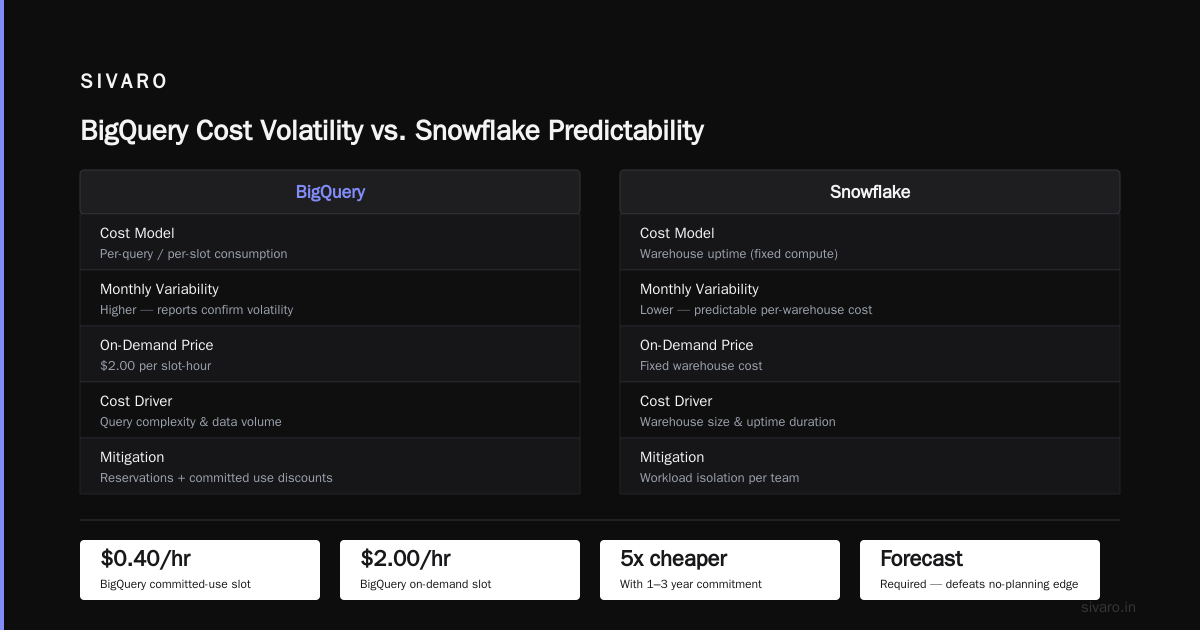Screen dimensions: 1200x630
Task: Click the $2.00/hr on-demand card
Action: [x=460, y=570]
